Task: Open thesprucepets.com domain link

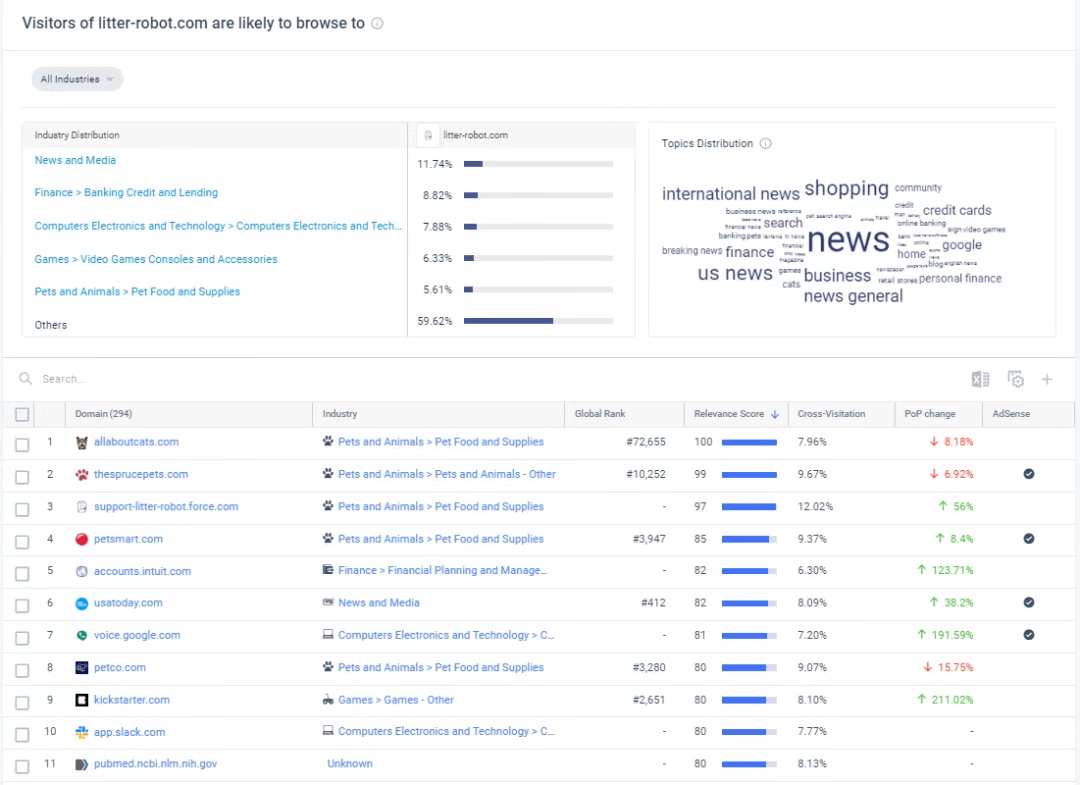Action: point(141,474)
